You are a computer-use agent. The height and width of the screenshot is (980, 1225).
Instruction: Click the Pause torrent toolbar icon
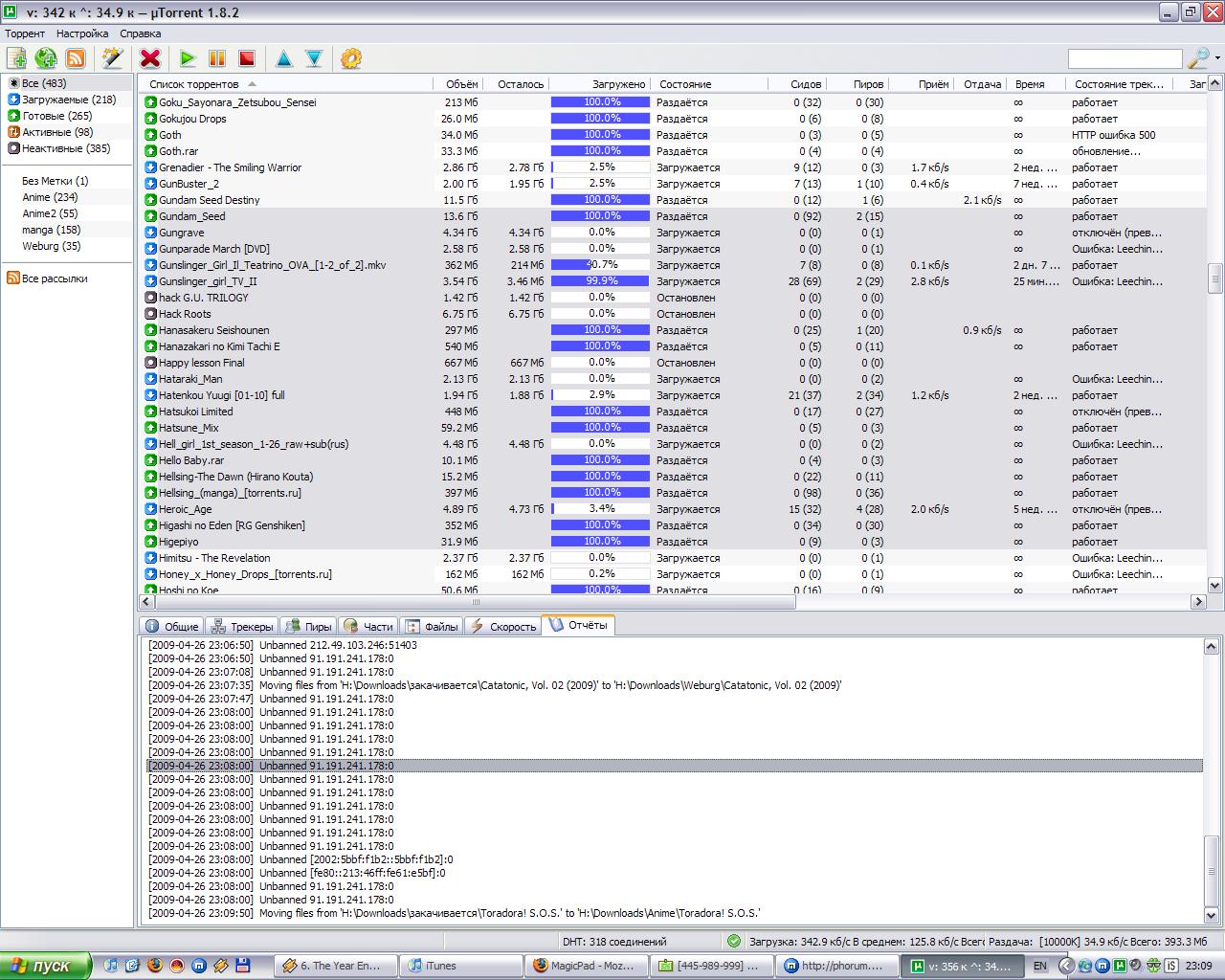[x=217, y=58]
